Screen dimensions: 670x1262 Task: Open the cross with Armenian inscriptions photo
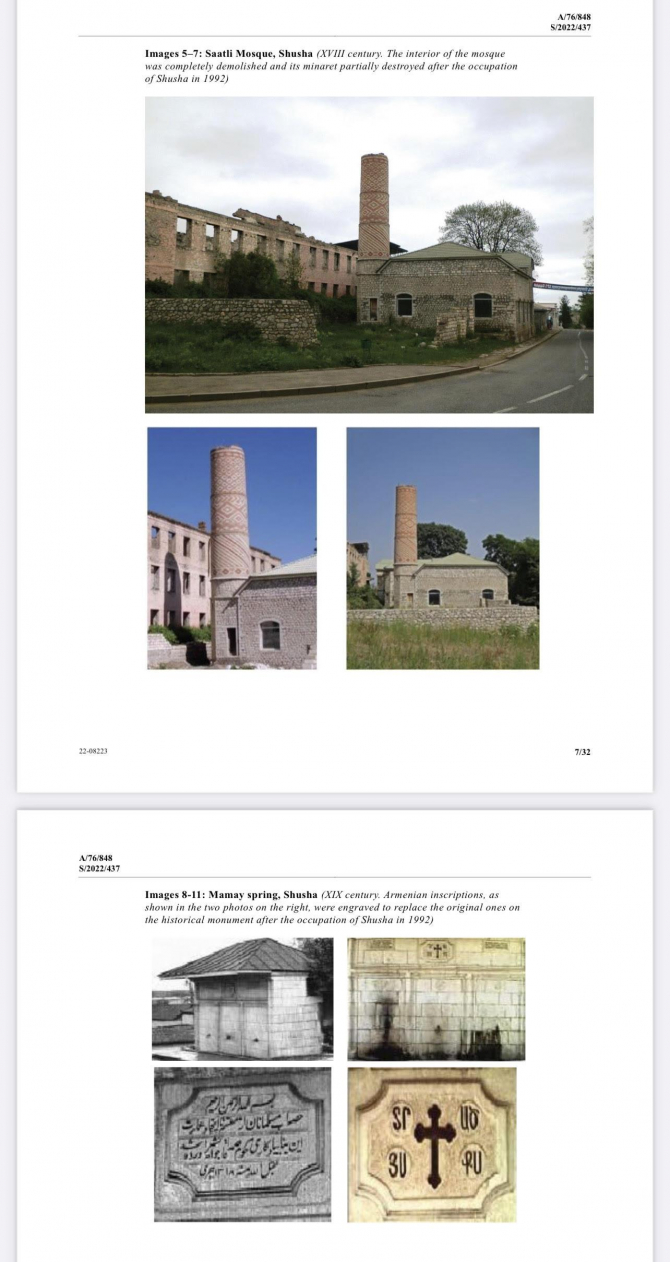coord(432,1144)
